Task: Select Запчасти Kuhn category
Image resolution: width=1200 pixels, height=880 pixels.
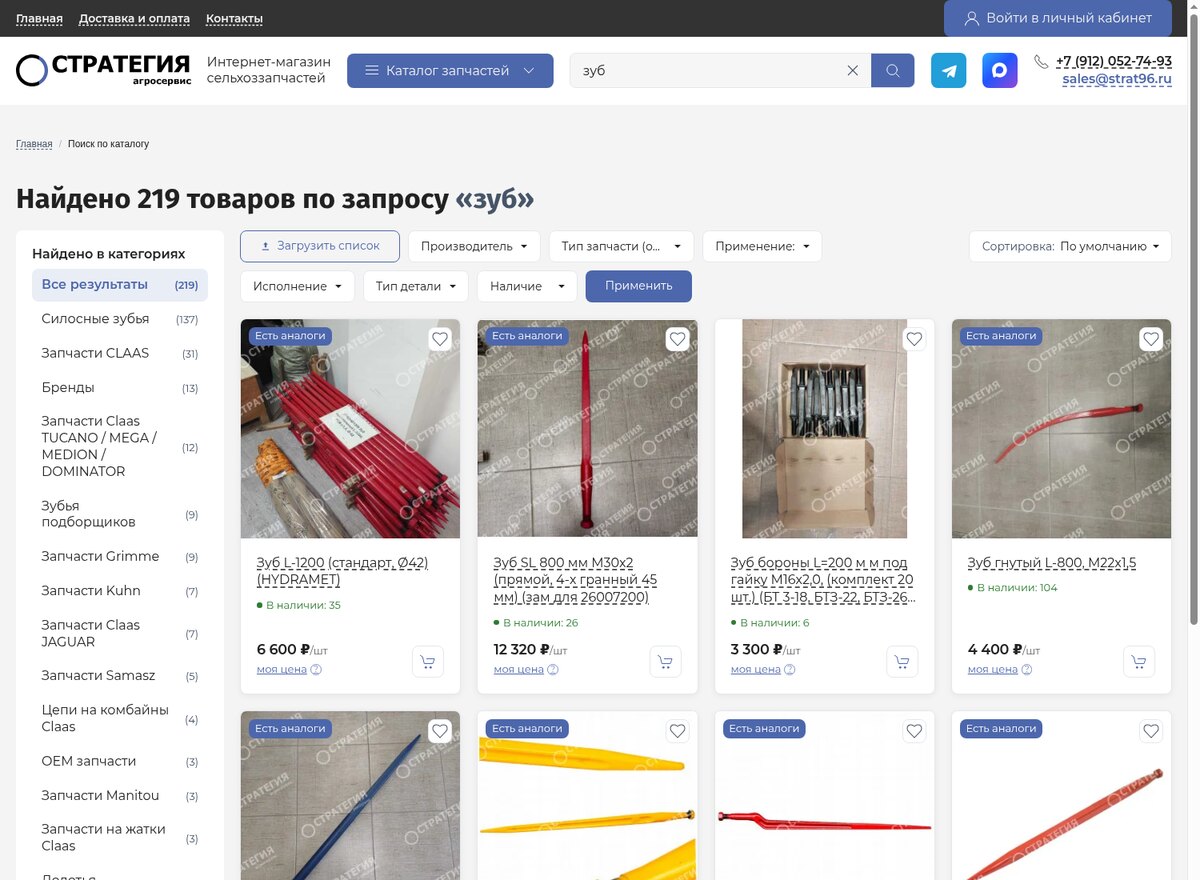Action: [120, 591]
